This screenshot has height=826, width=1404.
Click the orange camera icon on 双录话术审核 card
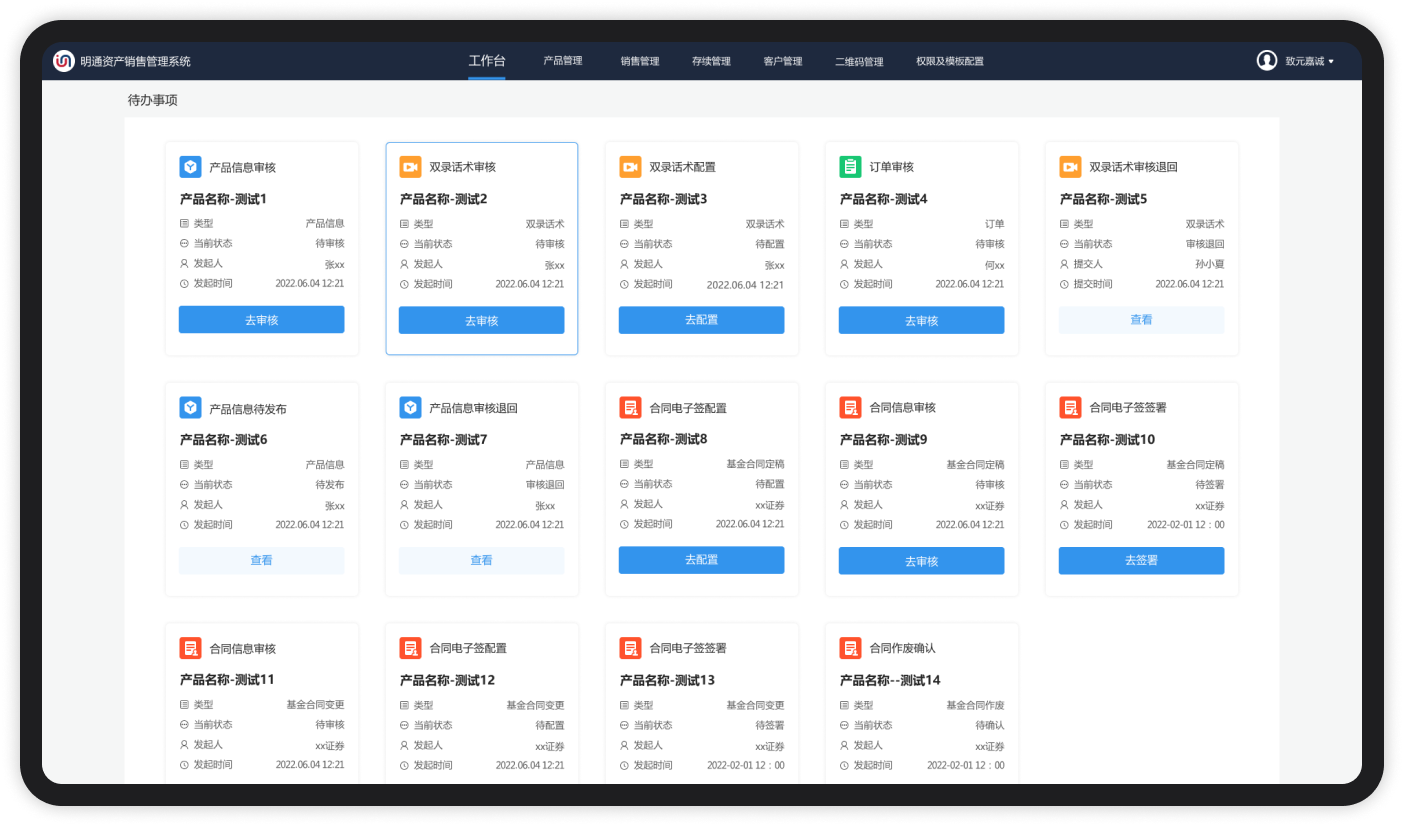tap(410, 167)
